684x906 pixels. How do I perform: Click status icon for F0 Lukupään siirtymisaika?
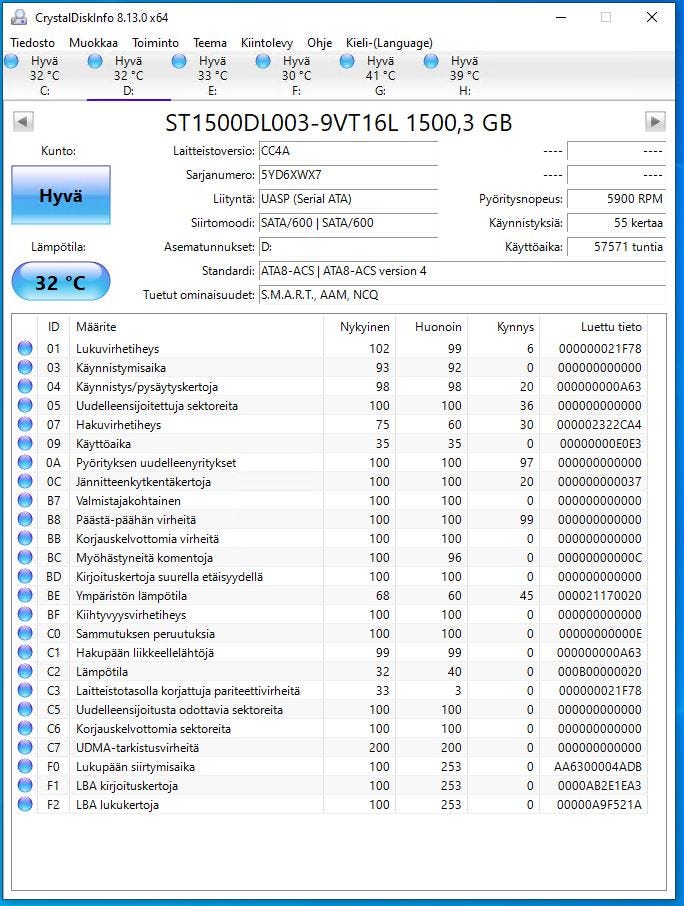tap(25, 767)
